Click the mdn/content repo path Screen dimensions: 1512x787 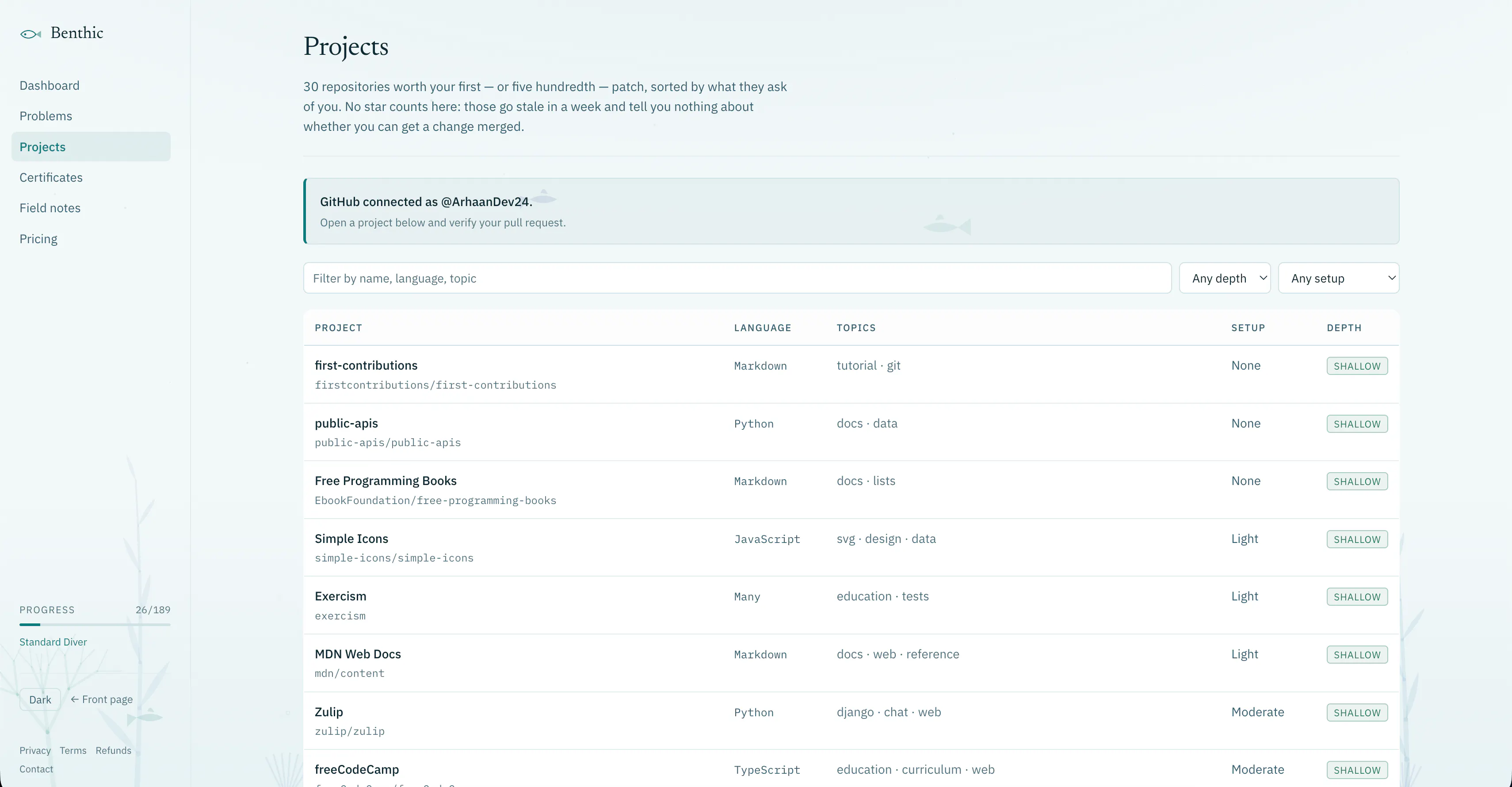pos(350,674)
